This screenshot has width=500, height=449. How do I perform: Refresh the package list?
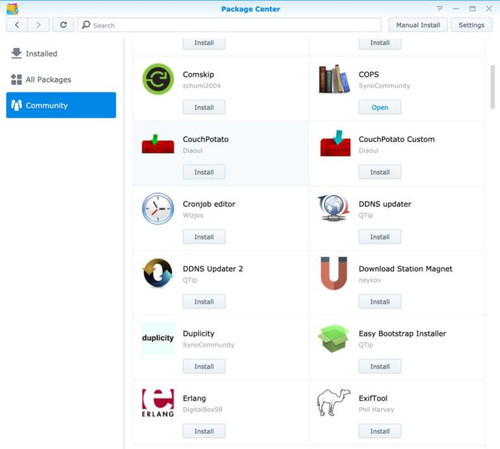click(63, 25)
